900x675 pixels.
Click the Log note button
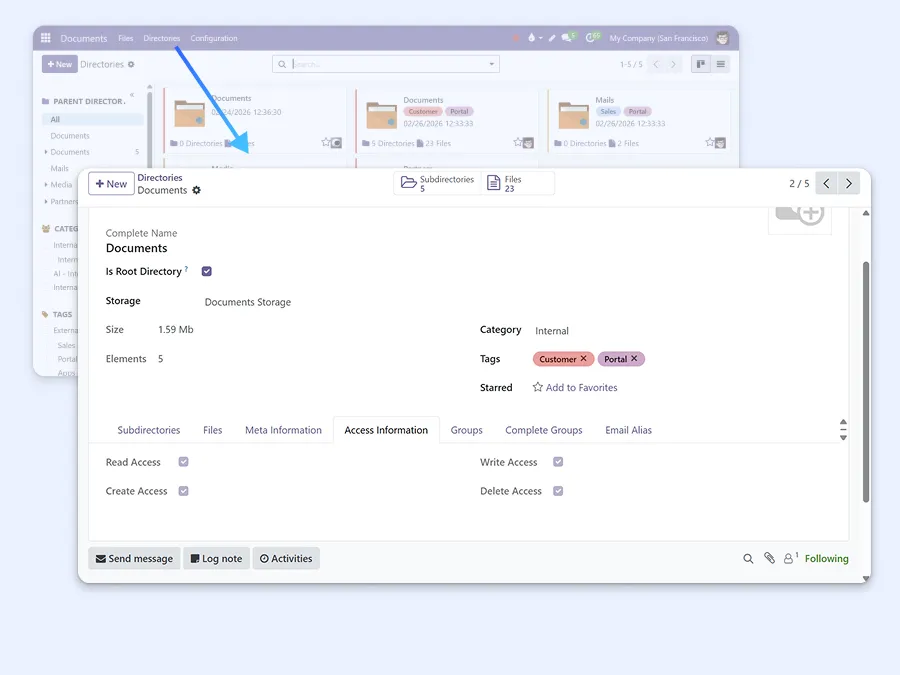[x=216, y=558]
